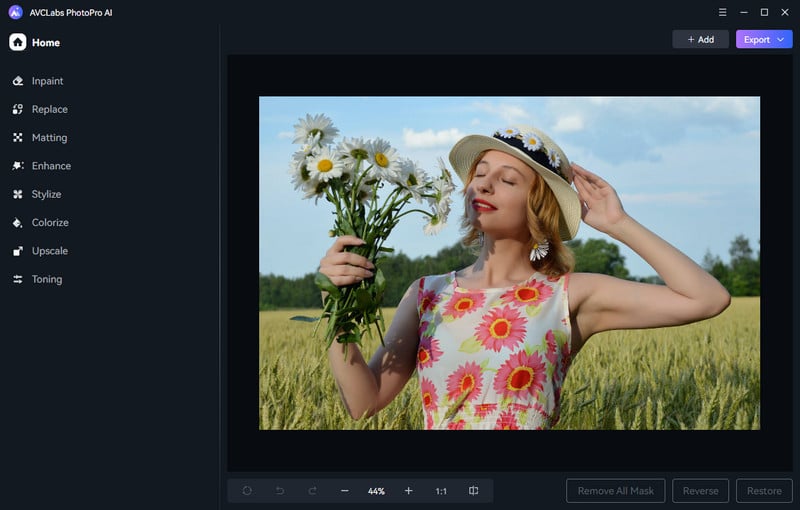This screenshot has height=510, width=800.
Task: Click the 44% zoom level value
Action: [376, 491]
